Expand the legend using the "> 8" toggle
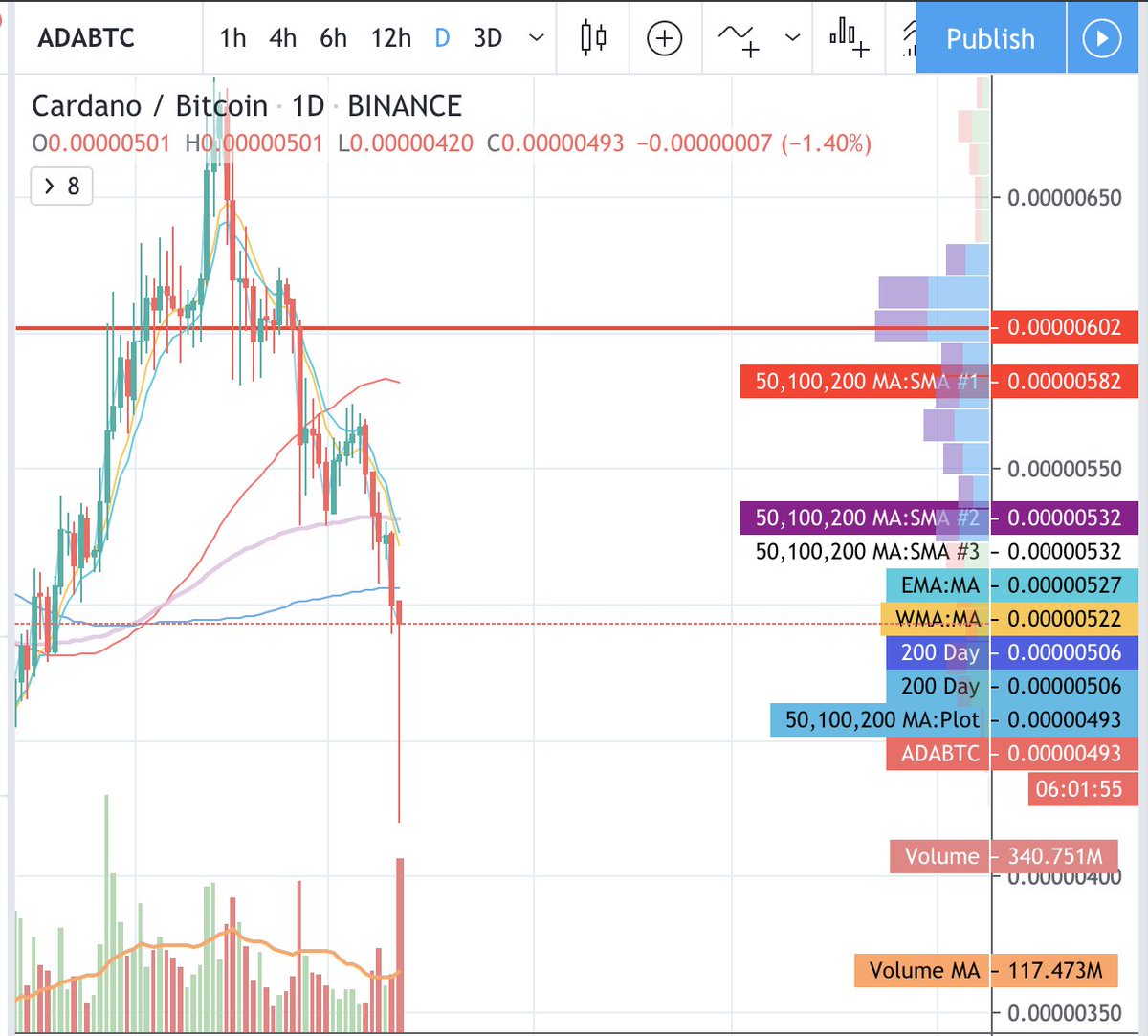1148x1036 pixels. pos(61,187)
